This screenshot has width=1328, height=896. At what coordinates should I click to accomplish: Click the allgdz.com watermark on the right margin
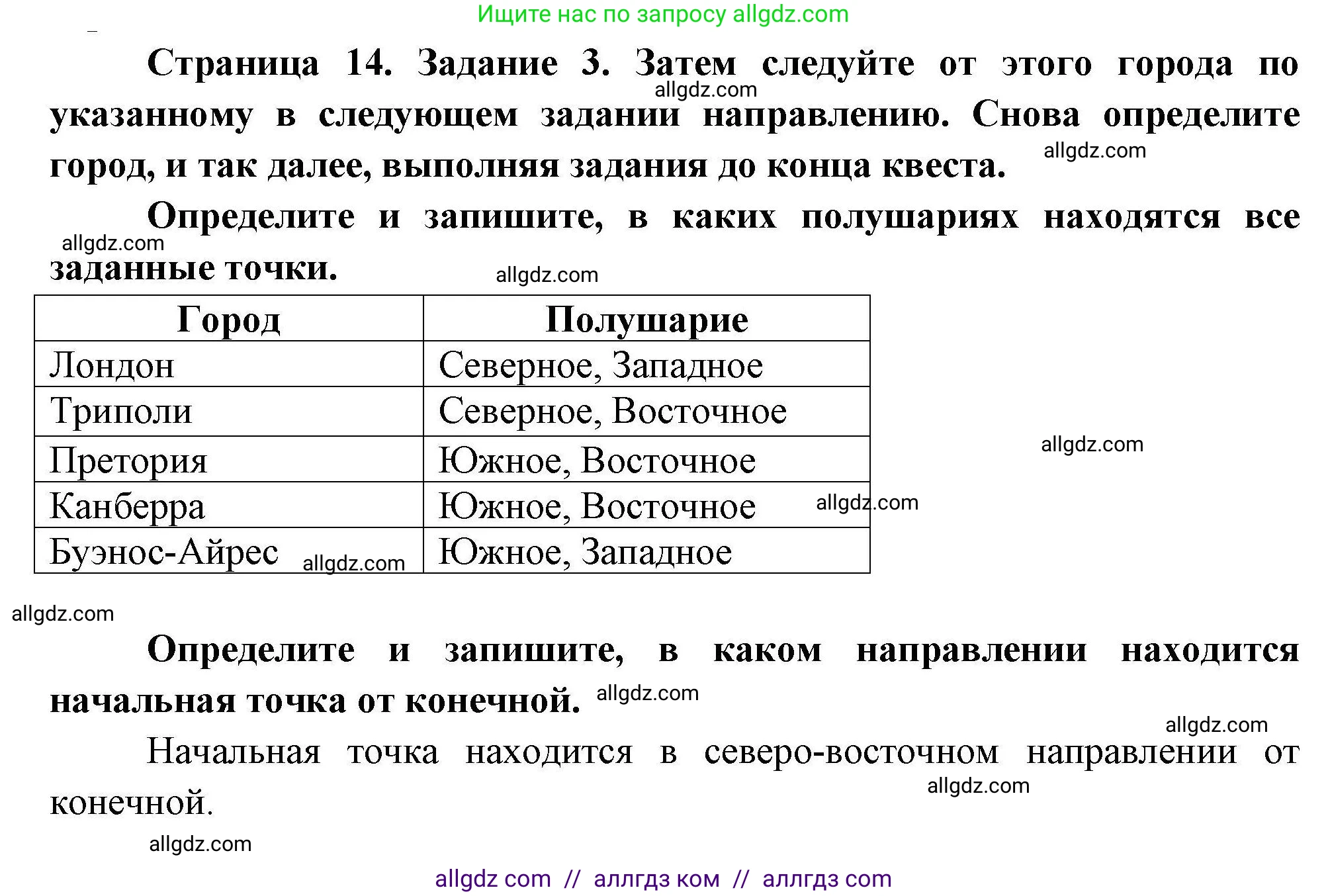[x=1090, y=444]
